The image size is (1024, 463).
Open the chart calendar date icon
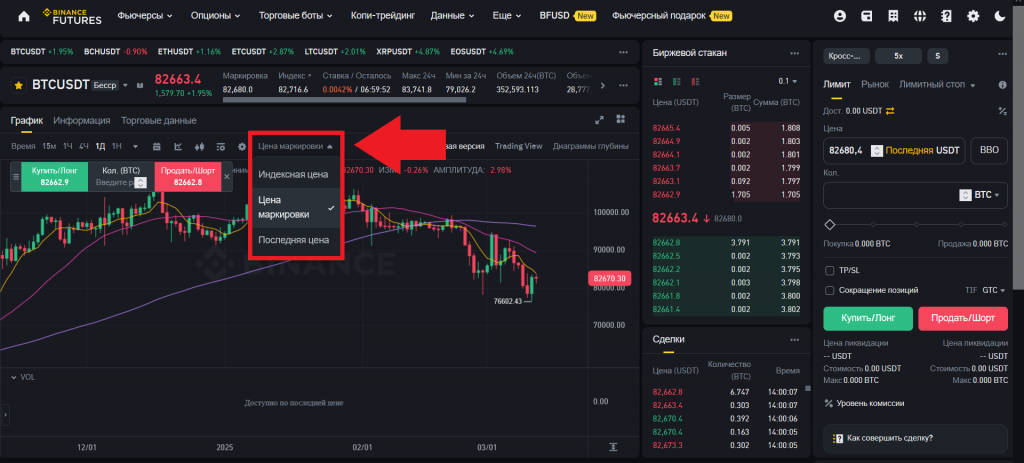coord(157,146)
